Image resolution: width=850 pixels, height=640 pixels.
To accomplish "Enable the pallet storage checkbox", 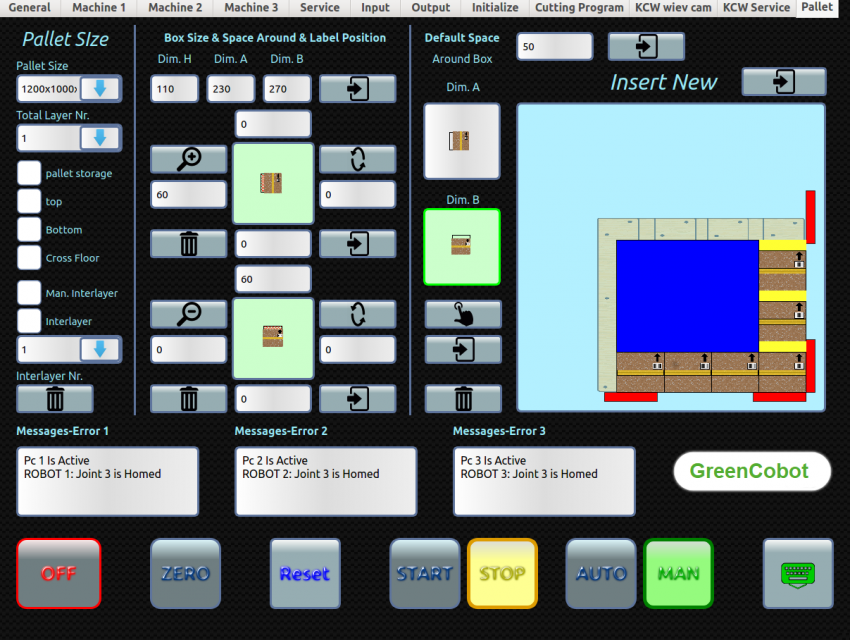I will pos(29,173).
